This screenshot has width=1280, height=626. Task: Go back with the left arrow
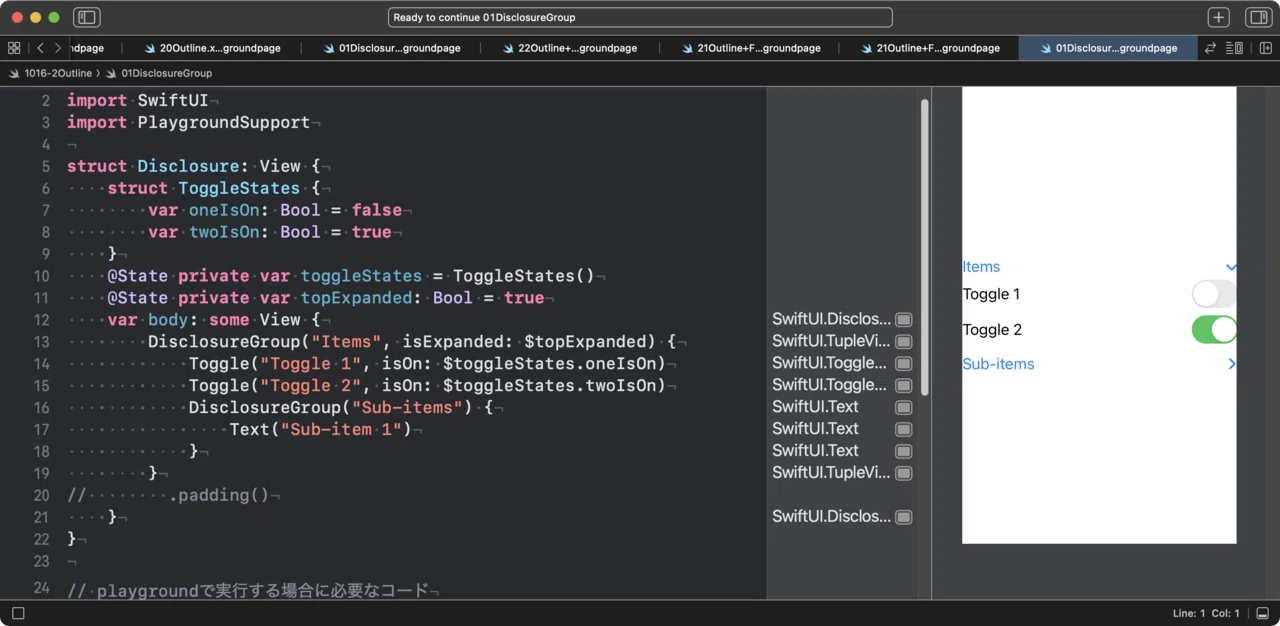(x=40, y=48)
